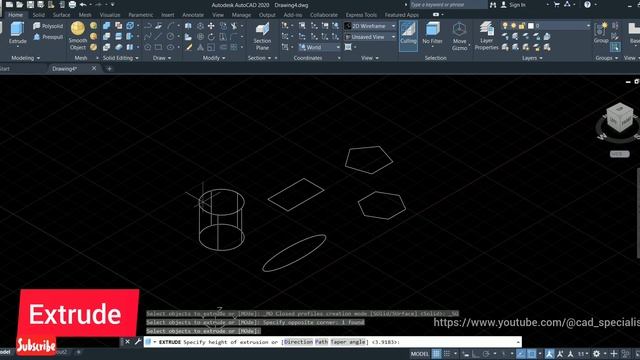Click the search binoculars icon
This screenshot has height=360, width=640.
tap(493, 5)
